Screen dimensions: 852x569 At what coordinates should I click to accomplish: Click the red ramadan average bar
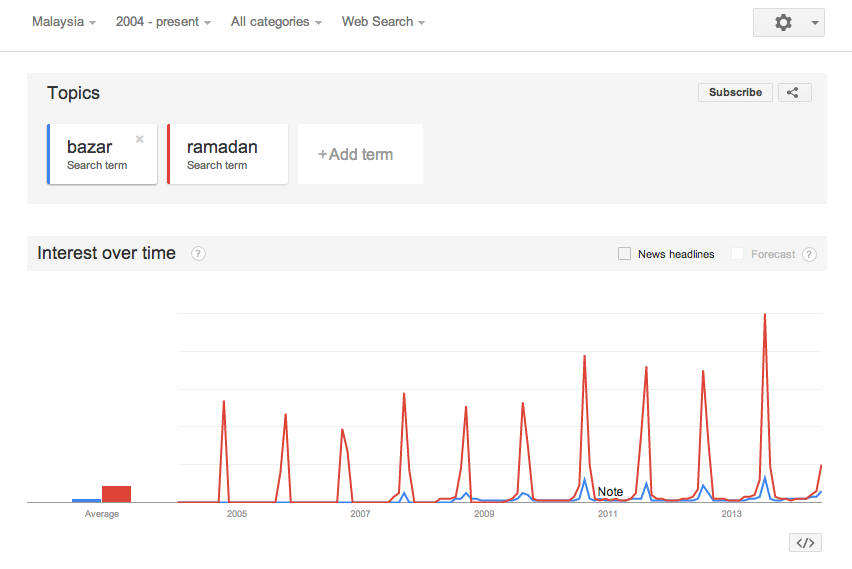tap(116, 494)
